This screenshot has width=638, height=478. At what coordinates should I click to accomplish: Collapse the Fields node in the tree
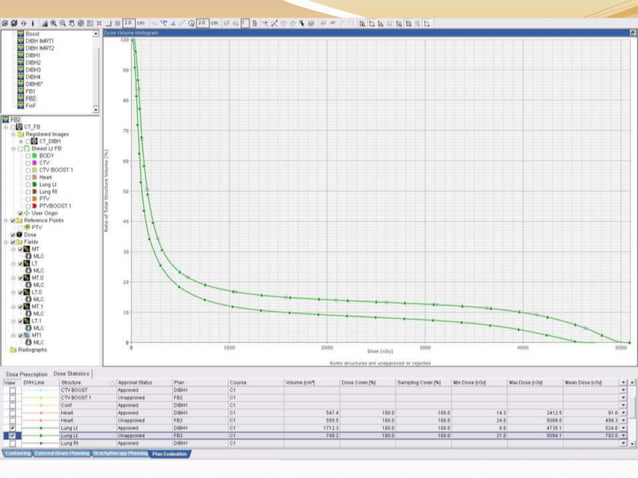pyautogui.click(x=6, y=242)
